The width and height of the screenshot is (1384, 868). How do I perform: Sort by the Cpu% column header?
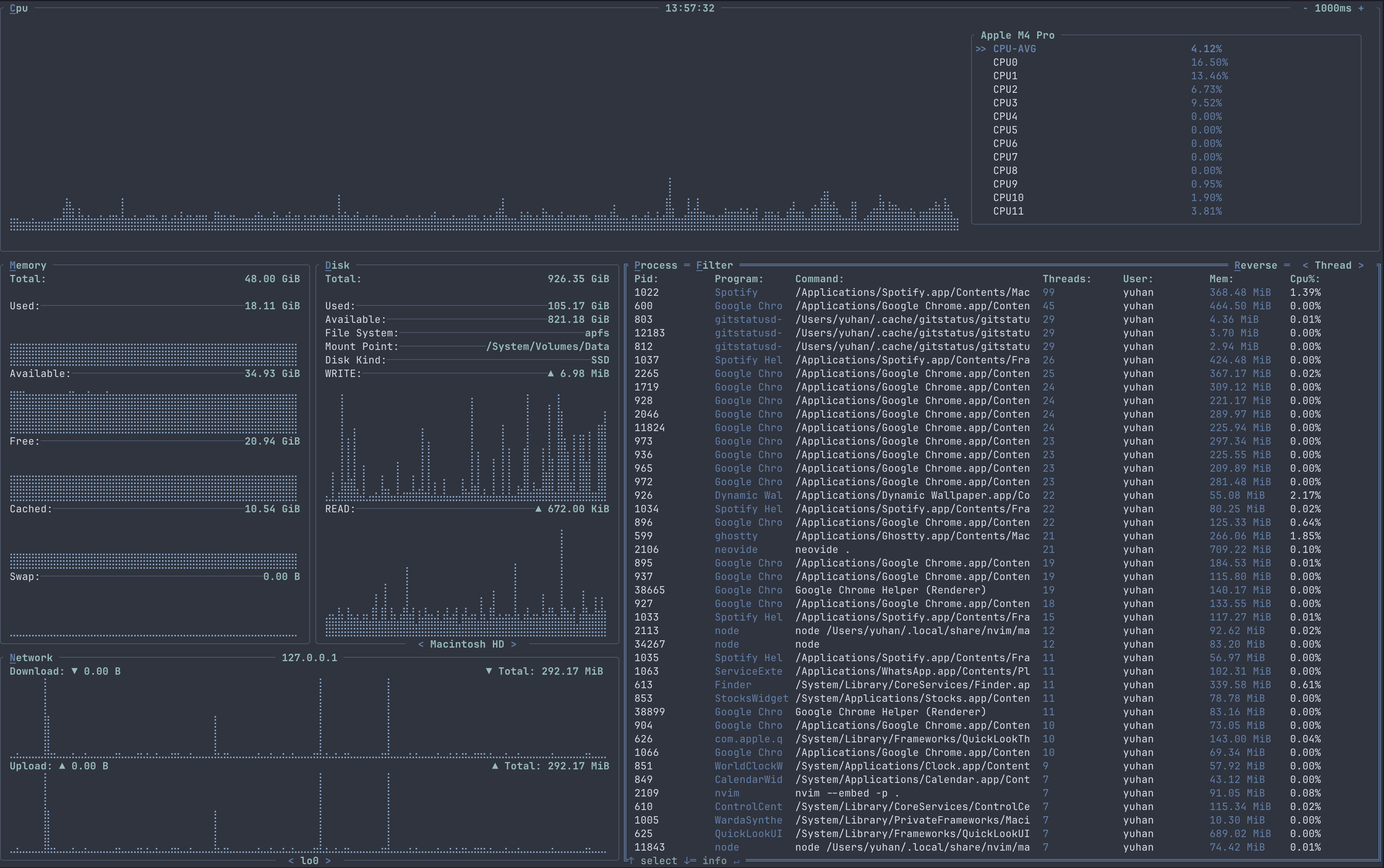(1305, 279)
